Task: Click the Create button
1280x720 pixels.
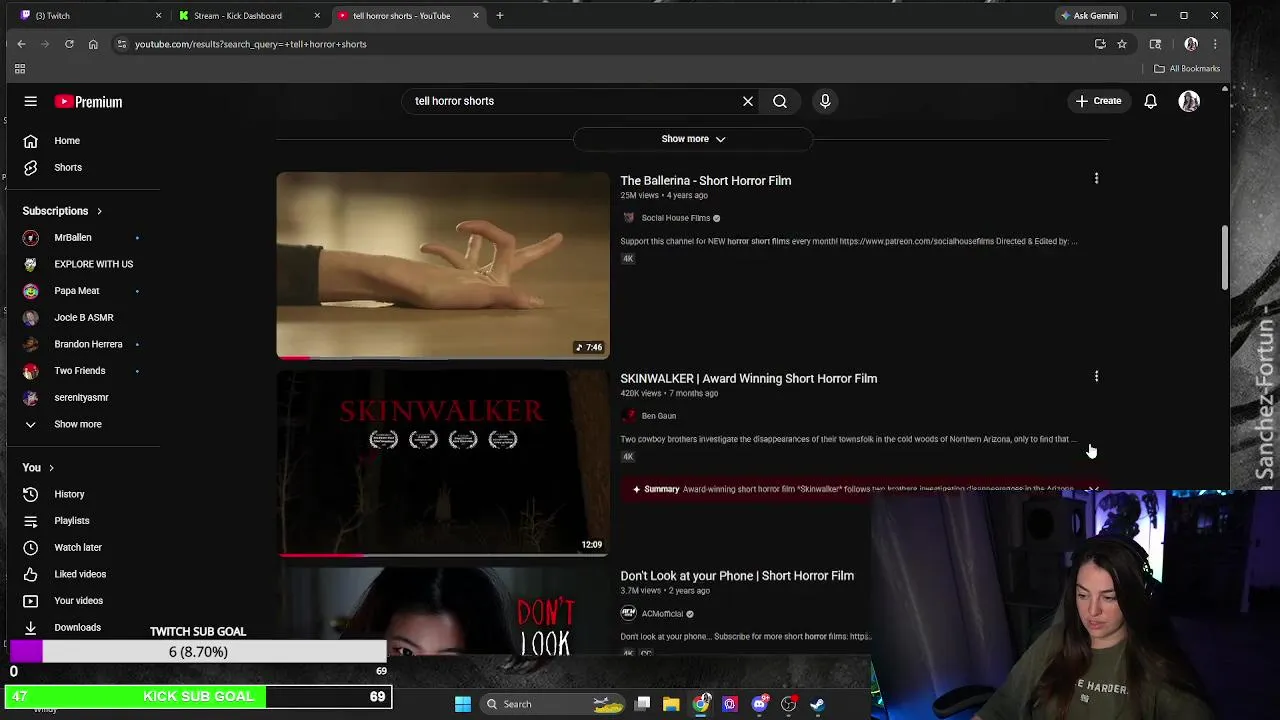Action: pyautogui.click(x=1098, y=101)
